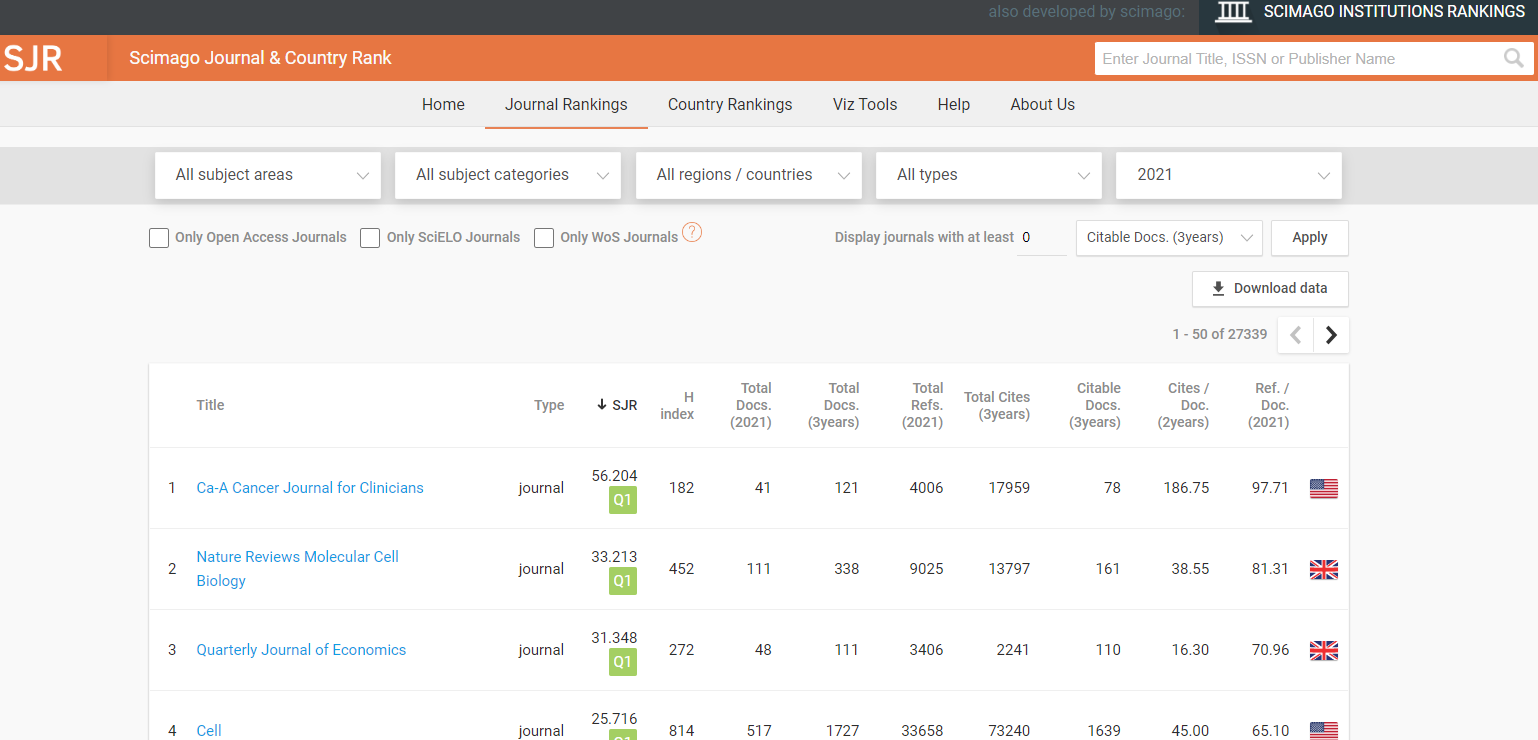Viewport: 1538px width, 740px height.
Task: Click the Apply button
Action: (x=1310, y=238)
